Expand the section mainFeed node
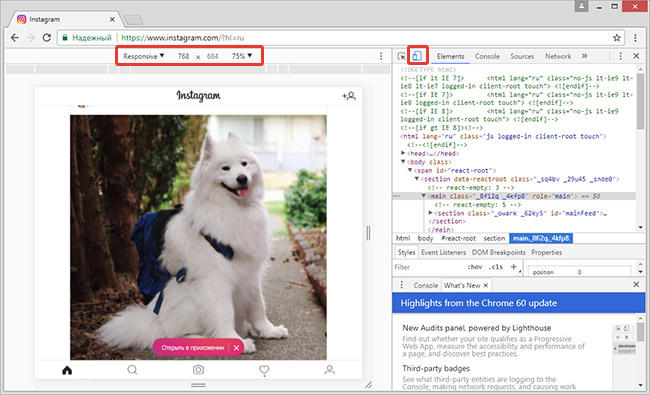 pos(430,213)
